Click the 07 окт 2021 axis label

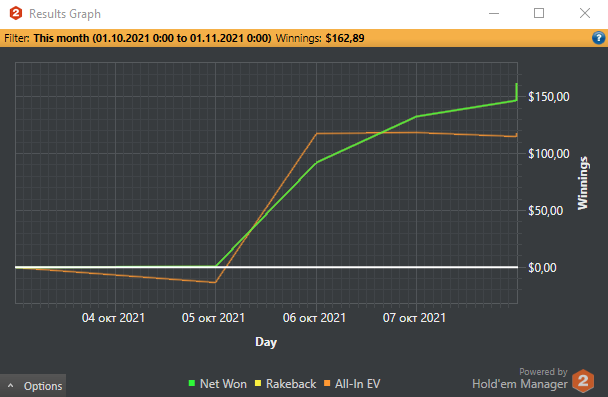tap(414, 318)
